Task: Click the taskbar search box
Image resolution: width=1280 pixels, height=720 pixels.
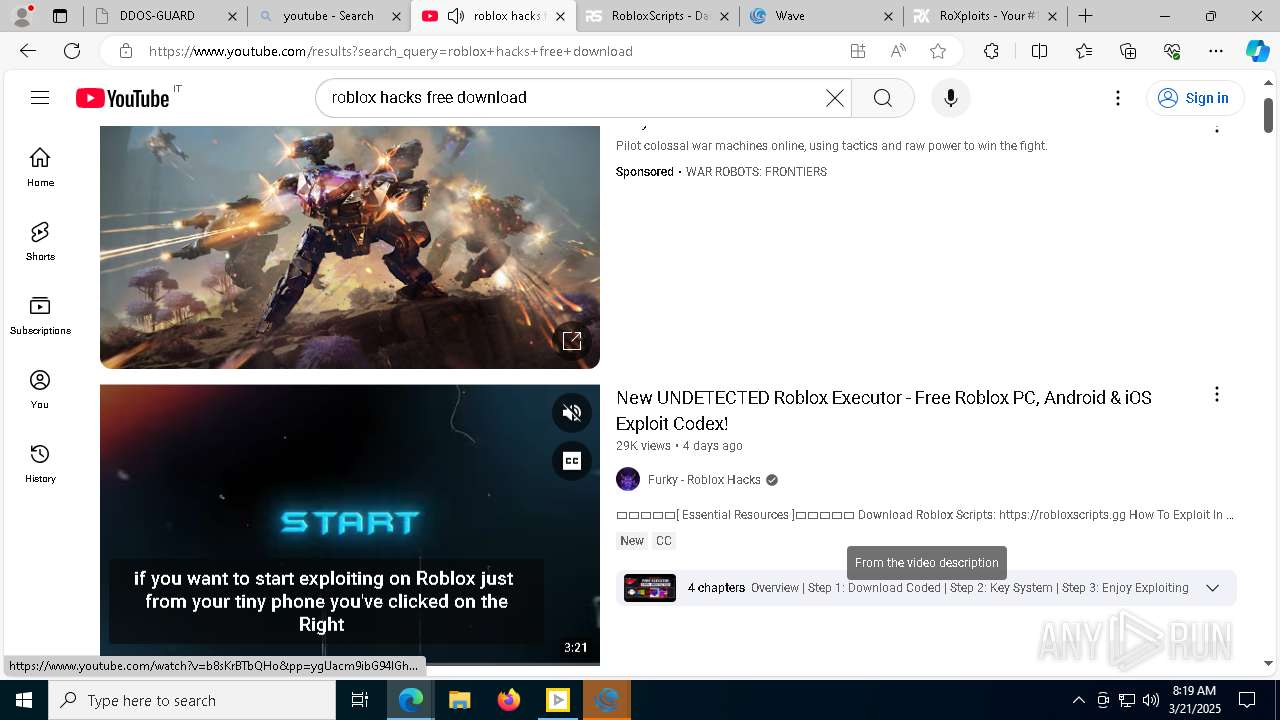Action: click(x=192, y=700)
